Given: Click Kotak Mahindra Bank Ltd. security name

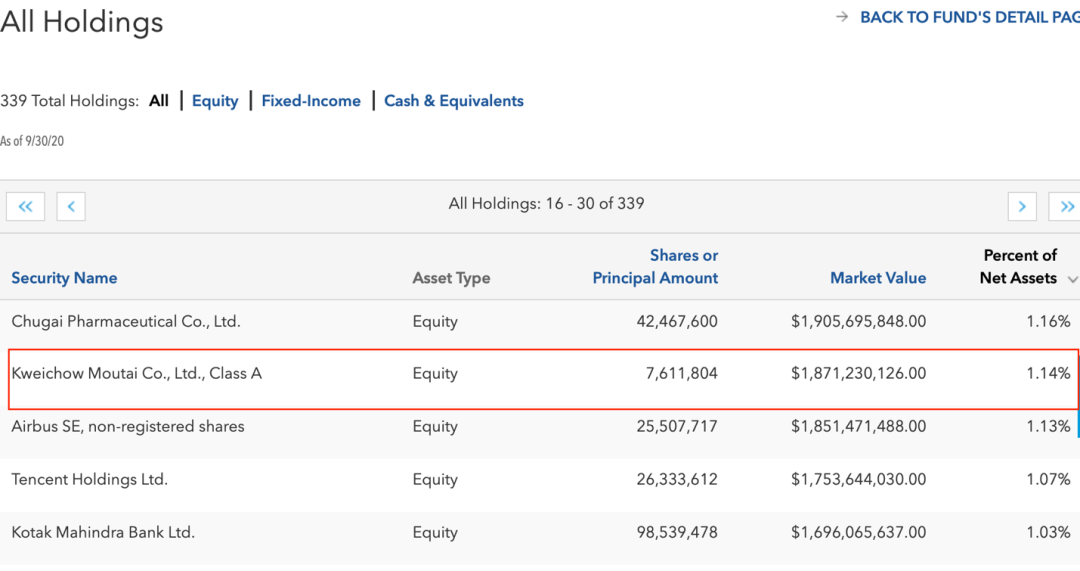Looking at the screenshot, I should pos(103,533).
